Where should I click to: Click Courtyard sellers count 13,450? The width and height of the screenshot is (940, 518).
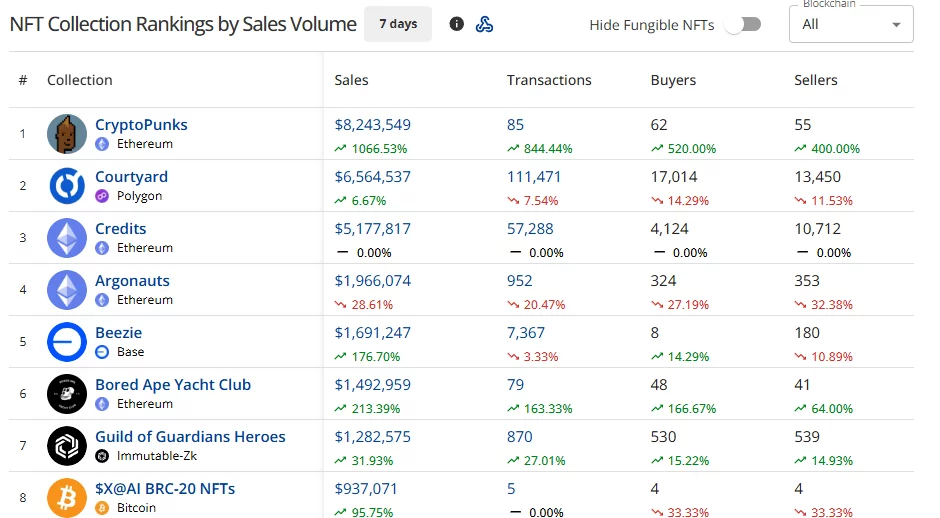818,177
